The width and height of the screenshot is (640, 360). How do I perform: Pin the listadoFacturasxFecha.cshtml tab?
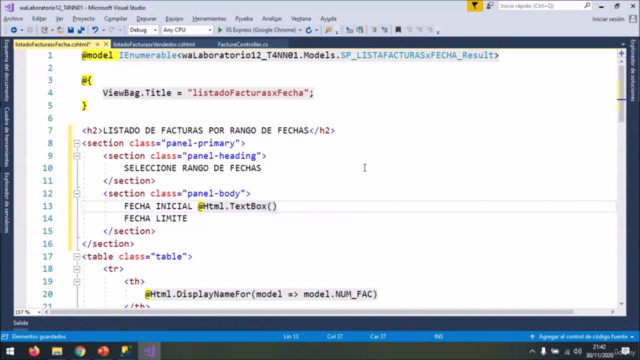pyautogui.click(x=98, y=44)
